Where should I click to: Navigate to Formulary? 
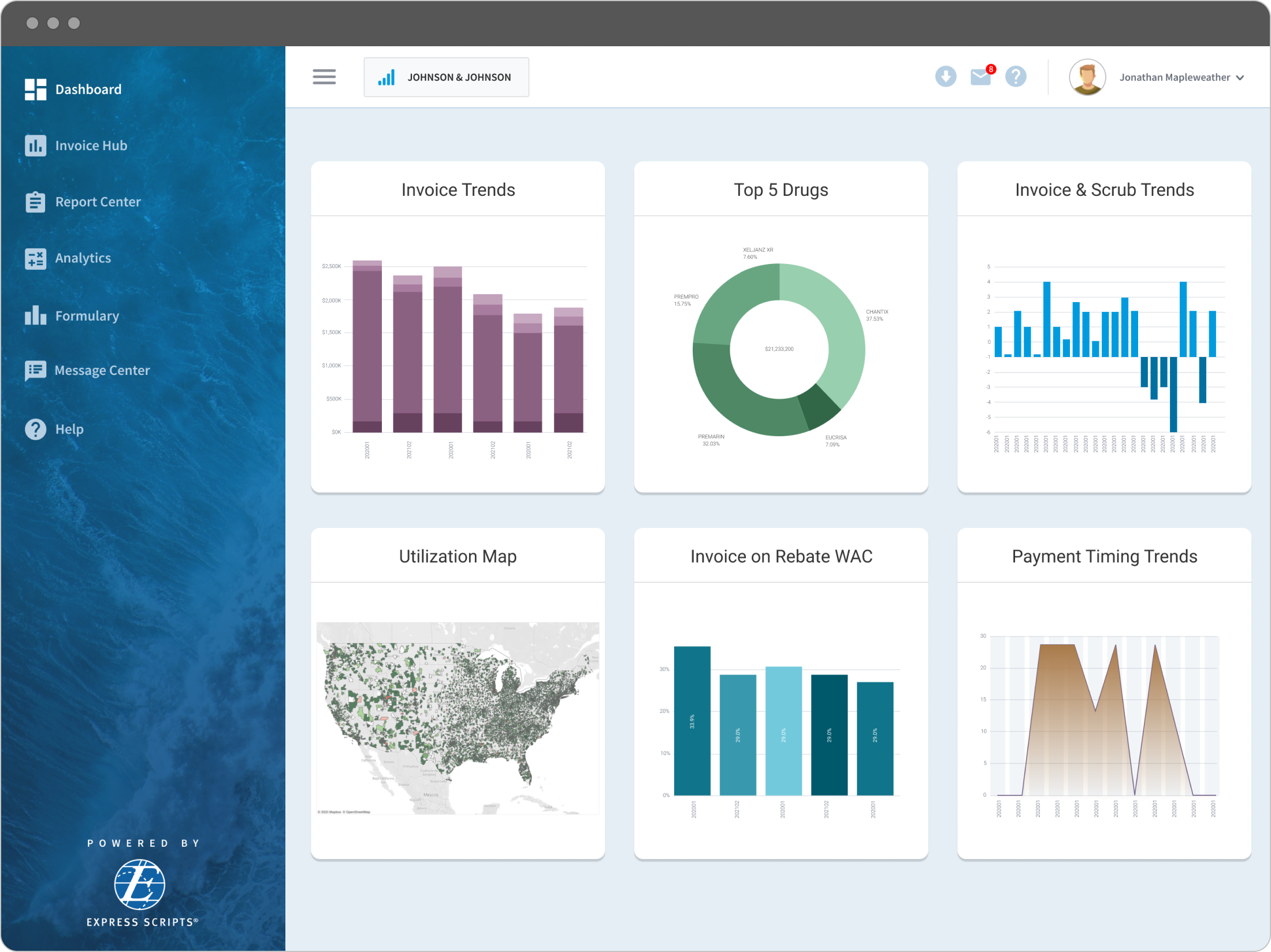(87, 316)
